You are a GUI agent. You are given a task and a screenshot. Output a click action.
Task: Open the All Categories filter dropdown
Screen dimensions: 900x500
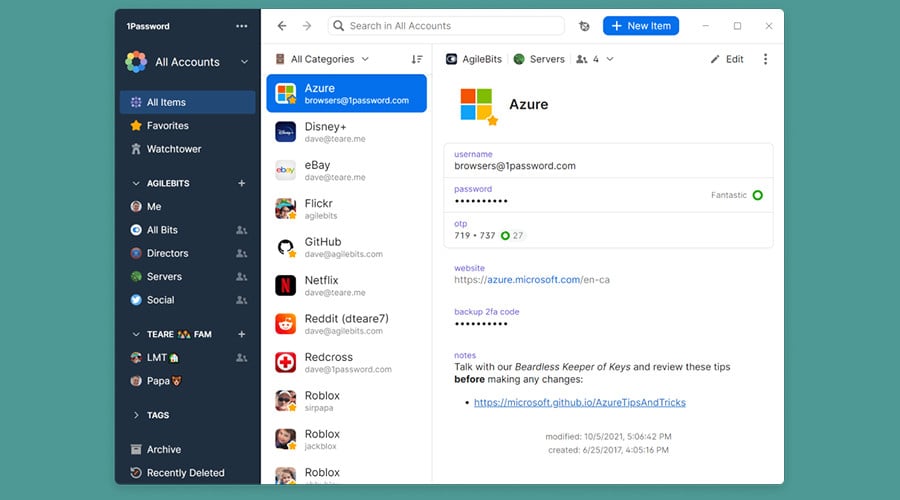[323, 59]
